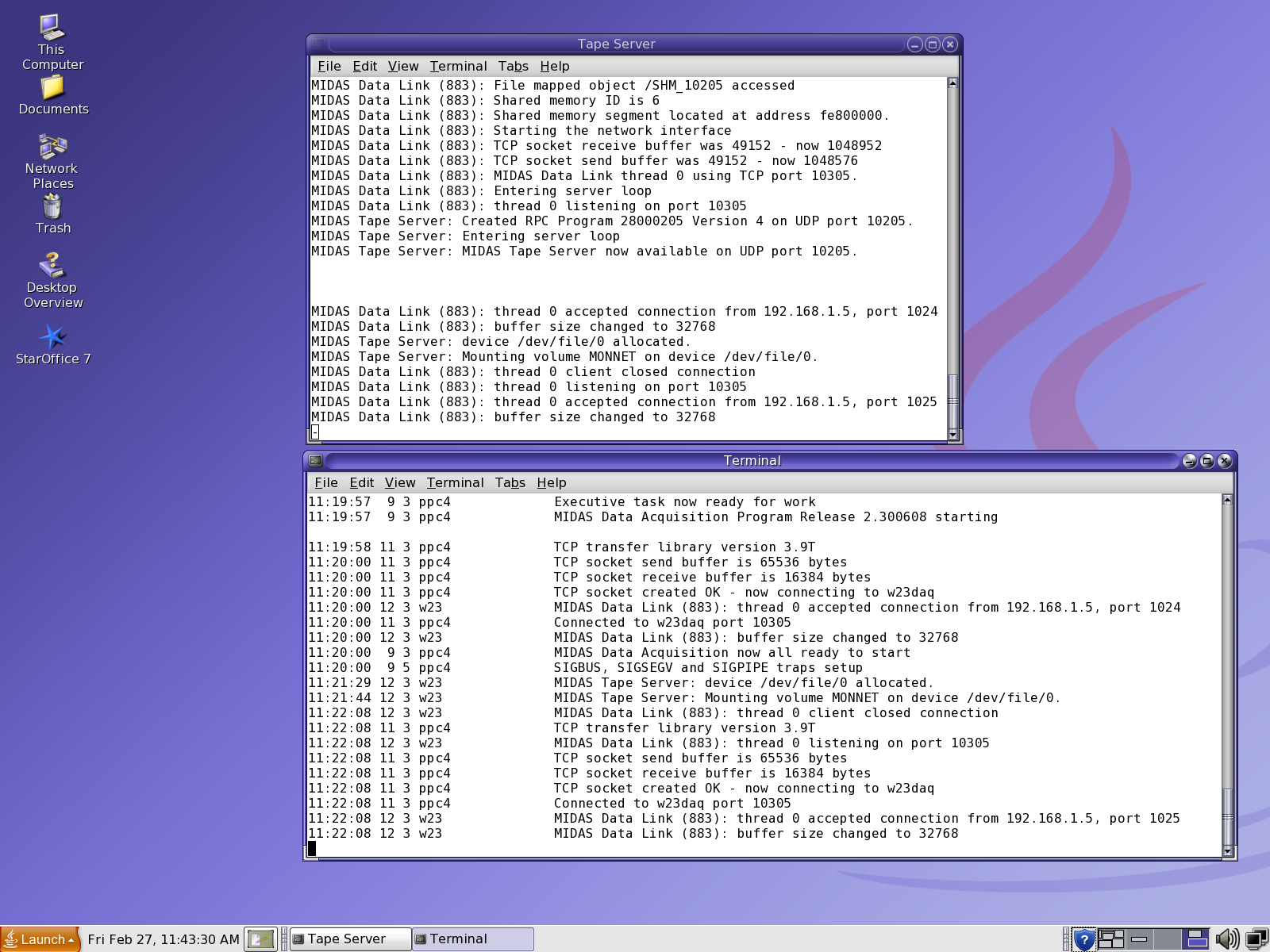Screen dimensions: 1270x952
Task: Switch to the first workspace in the pager
Action: point(1110,939)
